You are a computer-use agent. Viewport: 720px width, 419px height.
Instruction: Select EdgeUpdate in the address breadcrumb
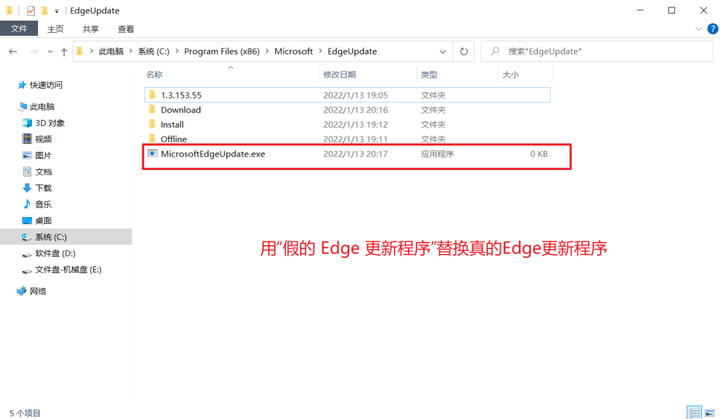pos(352,51)
